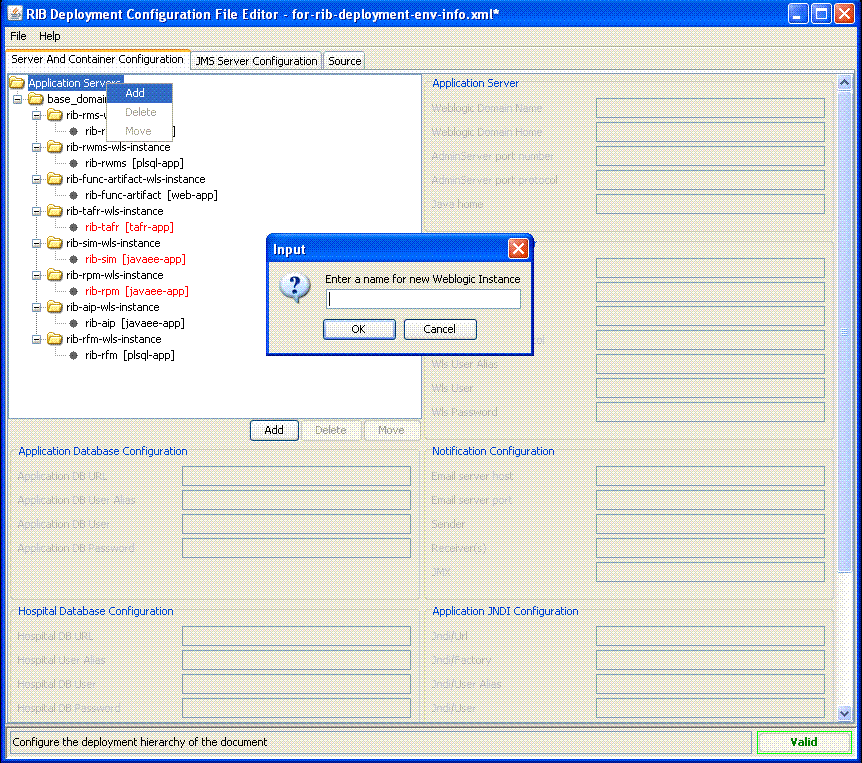Click the Add button below the tree
Viewport: 862px width, 763px height.
point(274,430)
